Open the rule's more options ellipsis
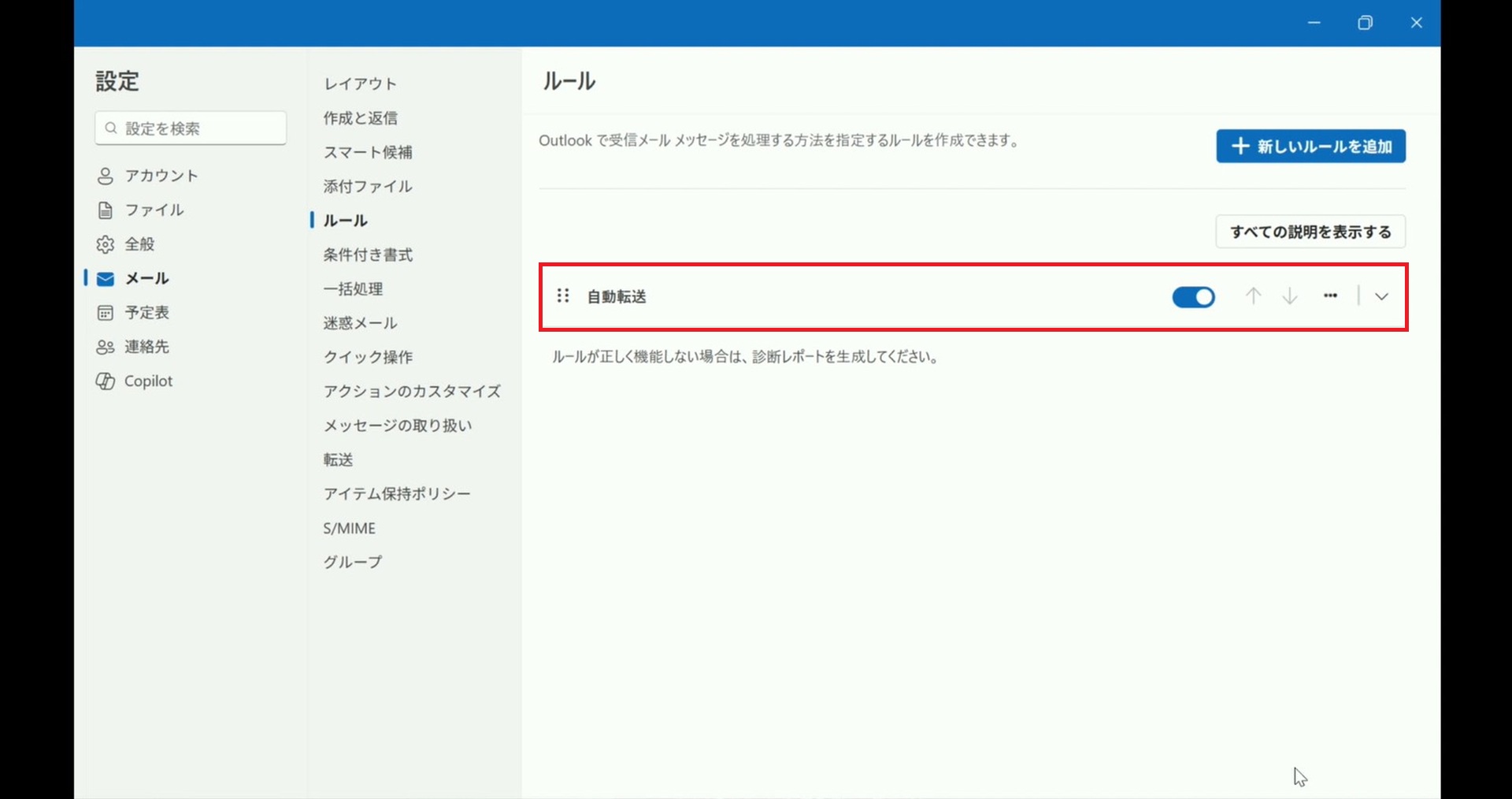This screenshot has height=799, width=1512. (1330, 296)
